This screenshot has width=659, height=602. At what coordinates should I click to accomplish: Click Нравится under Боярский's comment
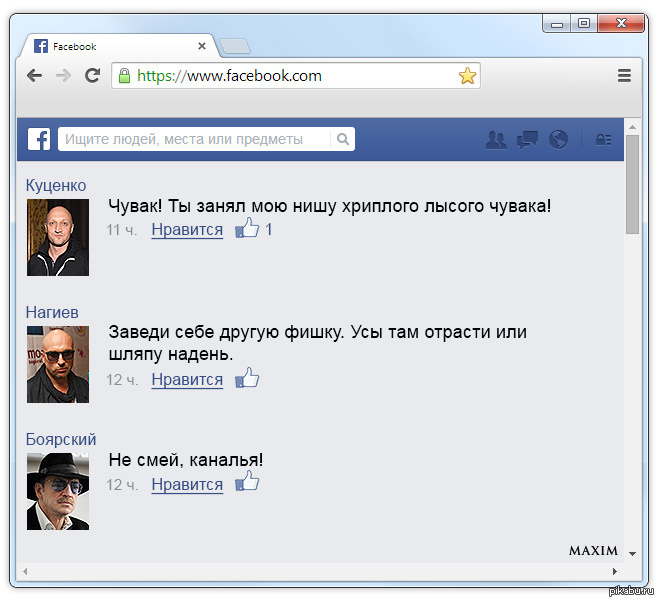(x=187, y=485)
